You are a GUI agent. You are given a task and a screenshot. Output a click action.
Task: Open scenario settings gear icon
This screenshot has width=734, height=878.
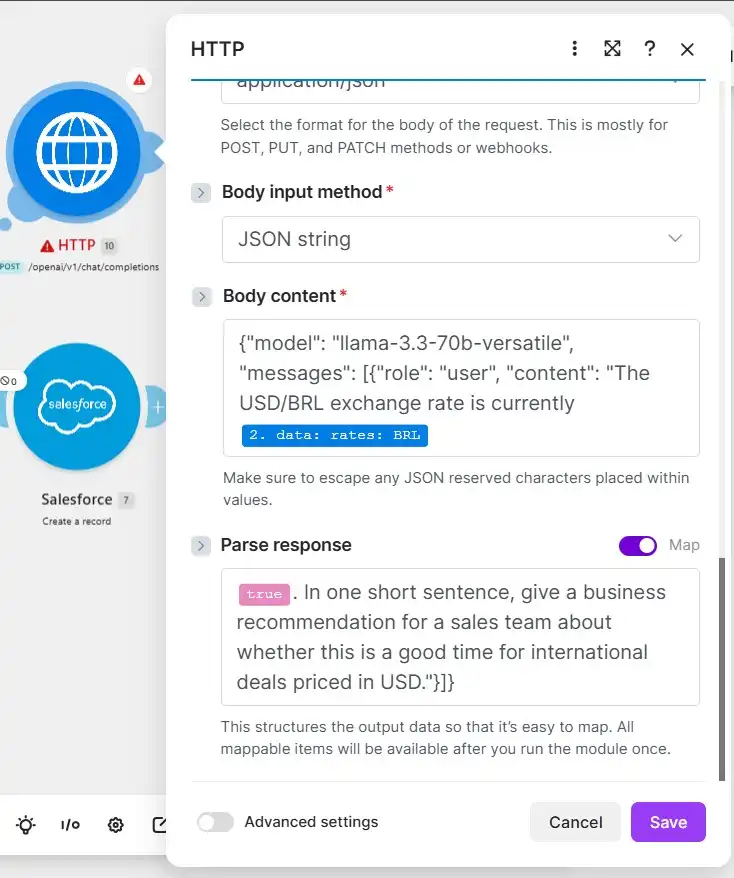click(x=116, y=824)
